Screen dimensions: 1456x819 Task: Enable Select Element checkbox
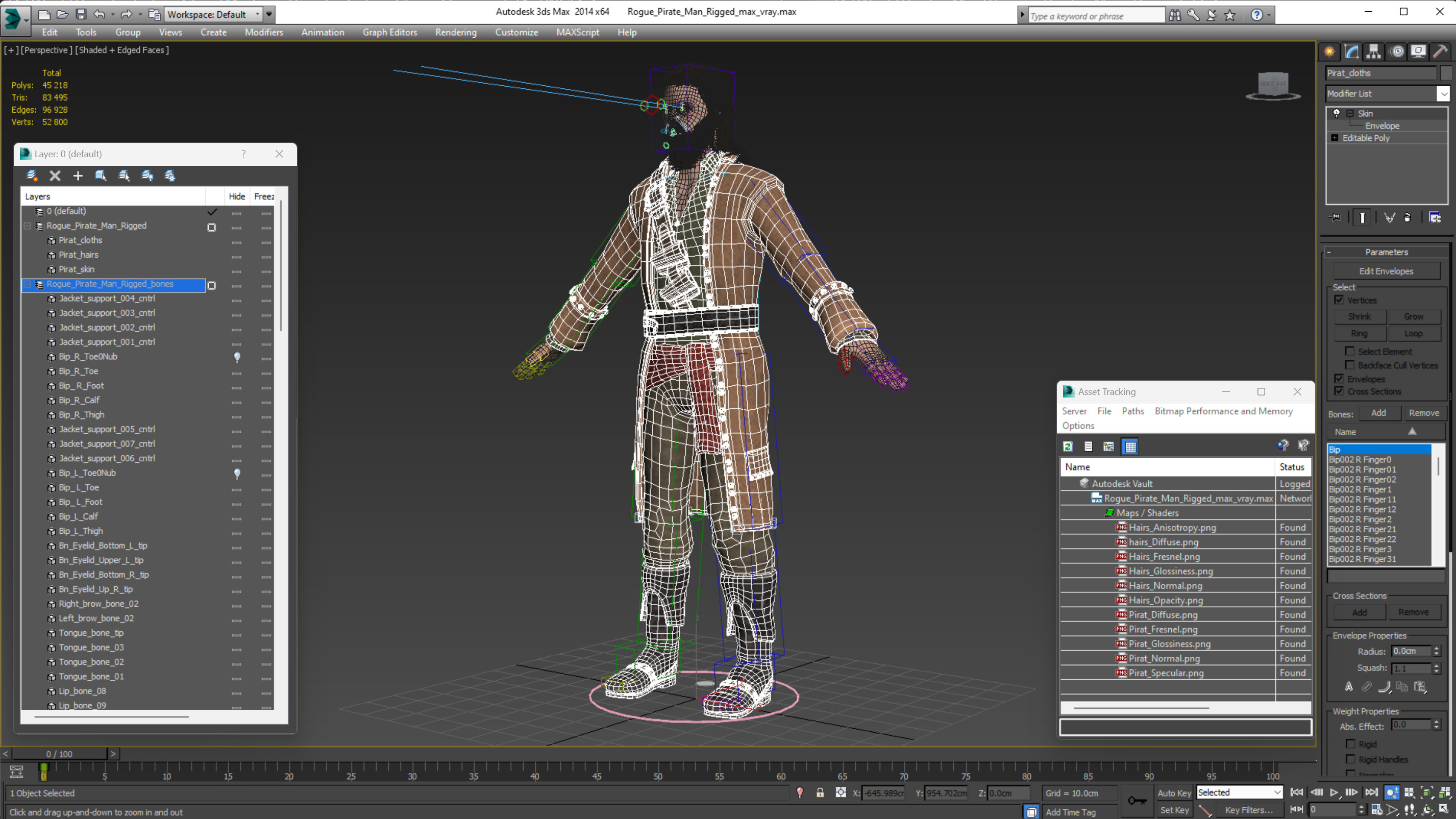[x=1350, y=352]
